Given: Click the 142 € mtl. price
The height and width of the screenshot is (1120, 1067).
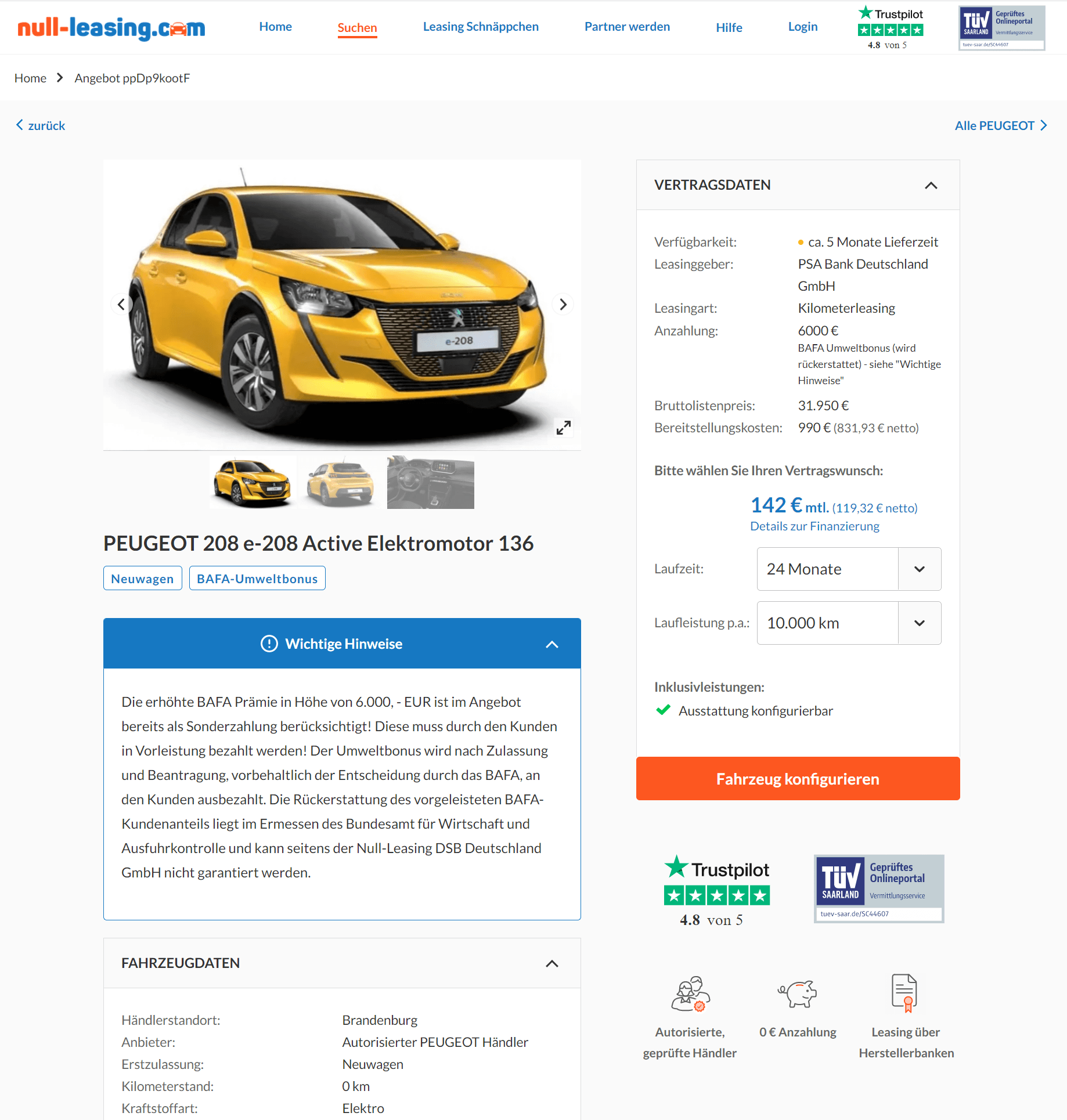Looking at the screenshot, I should [x=790, y=506].
